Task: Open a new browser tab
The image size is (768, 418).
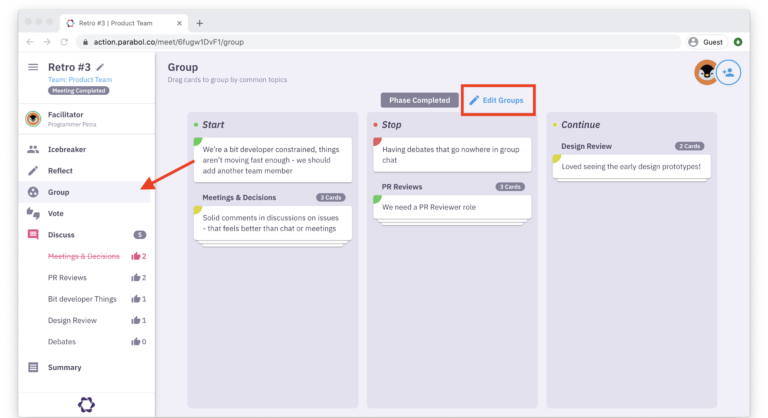Action: [200, 22]
